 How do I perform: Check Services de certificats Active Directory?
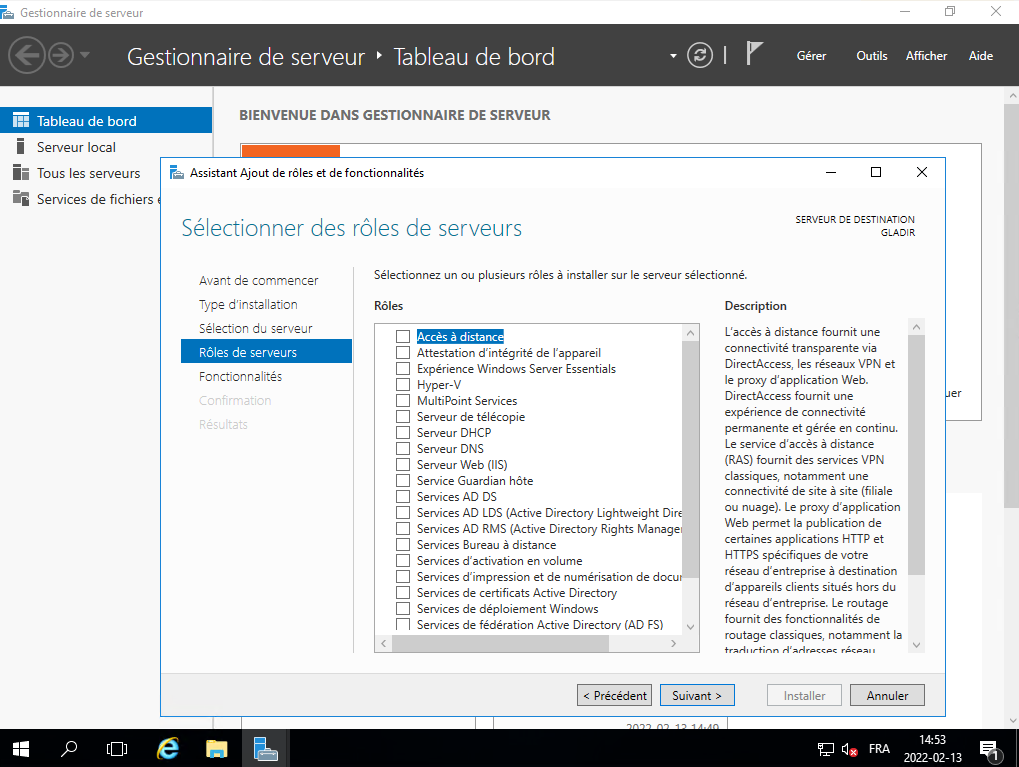(x=403, y=593)
